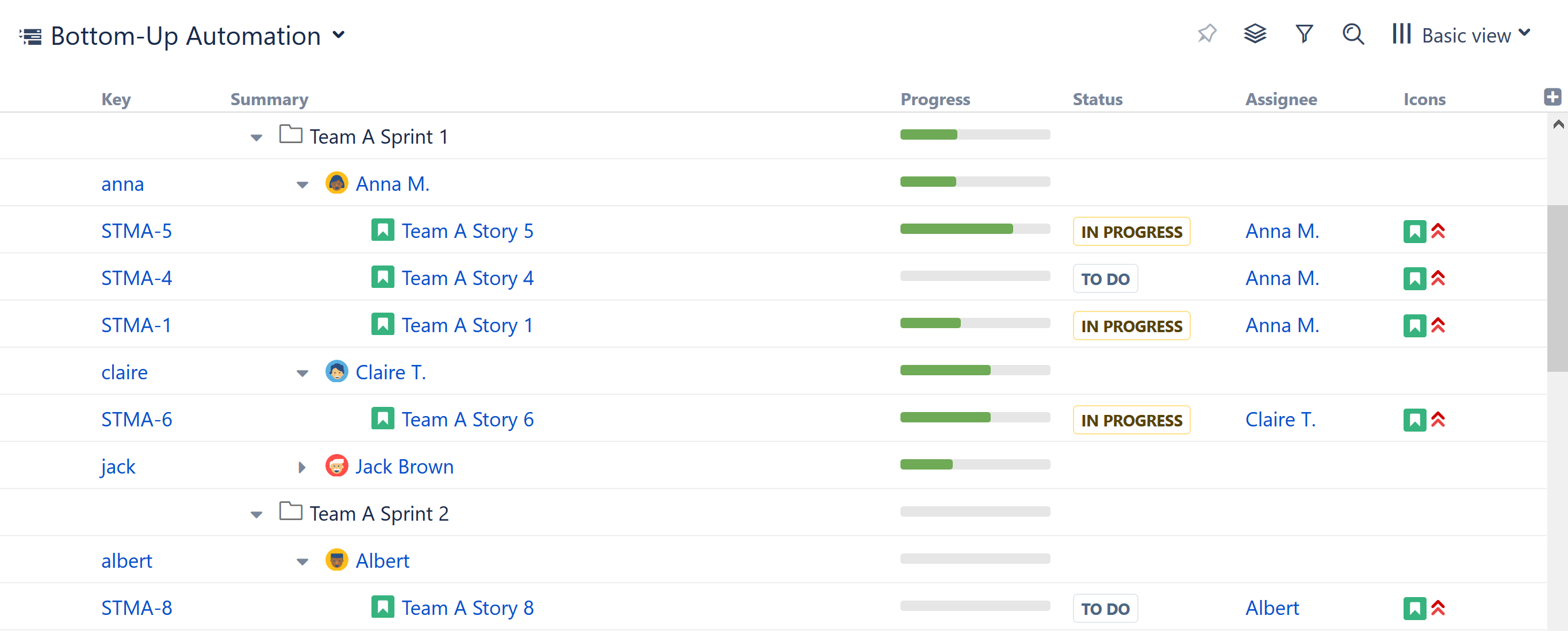Image resolution: width=1568 pixels, height=631 pixels.
Task: Click the Jack Brown avatar icon
Action: point(336,466)
